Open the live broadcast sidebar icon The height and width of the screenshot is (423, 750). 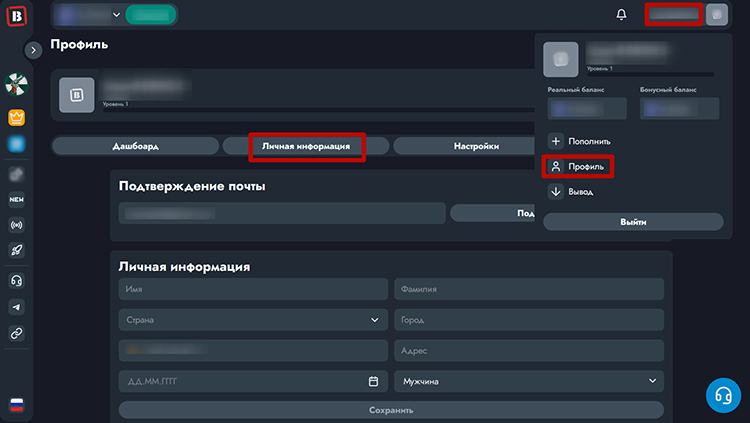(x=16, y=225)
